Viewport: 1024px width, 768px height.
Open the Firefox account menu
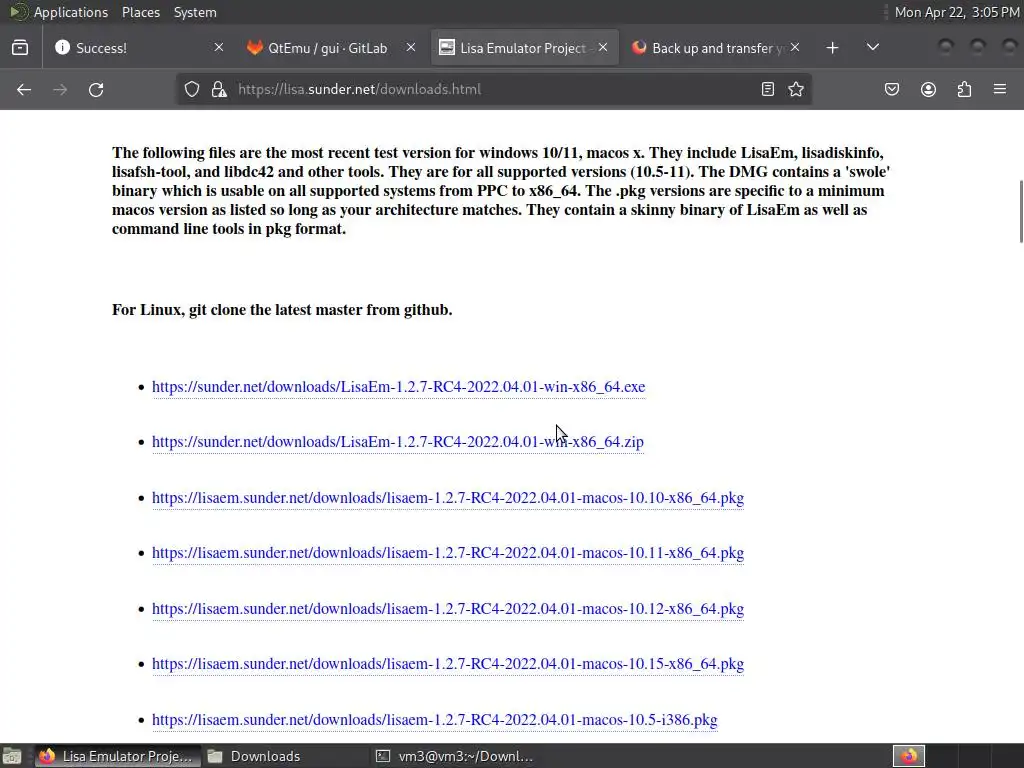[928, 89]
